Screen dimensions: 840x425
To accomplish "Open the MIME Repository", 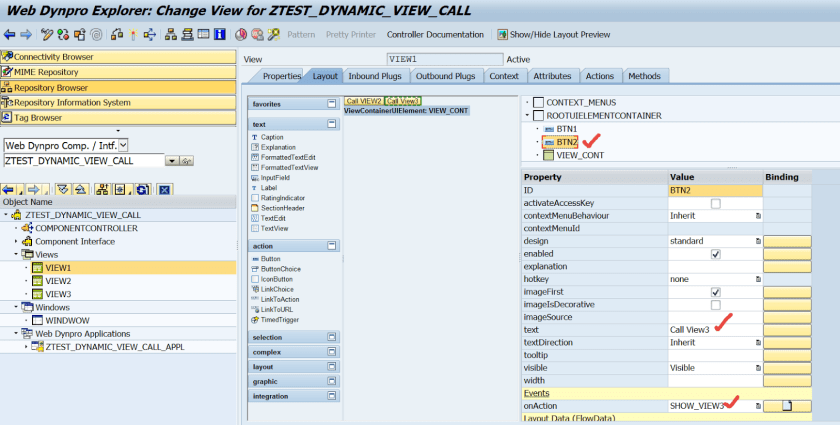I will (x=118, y=72).
